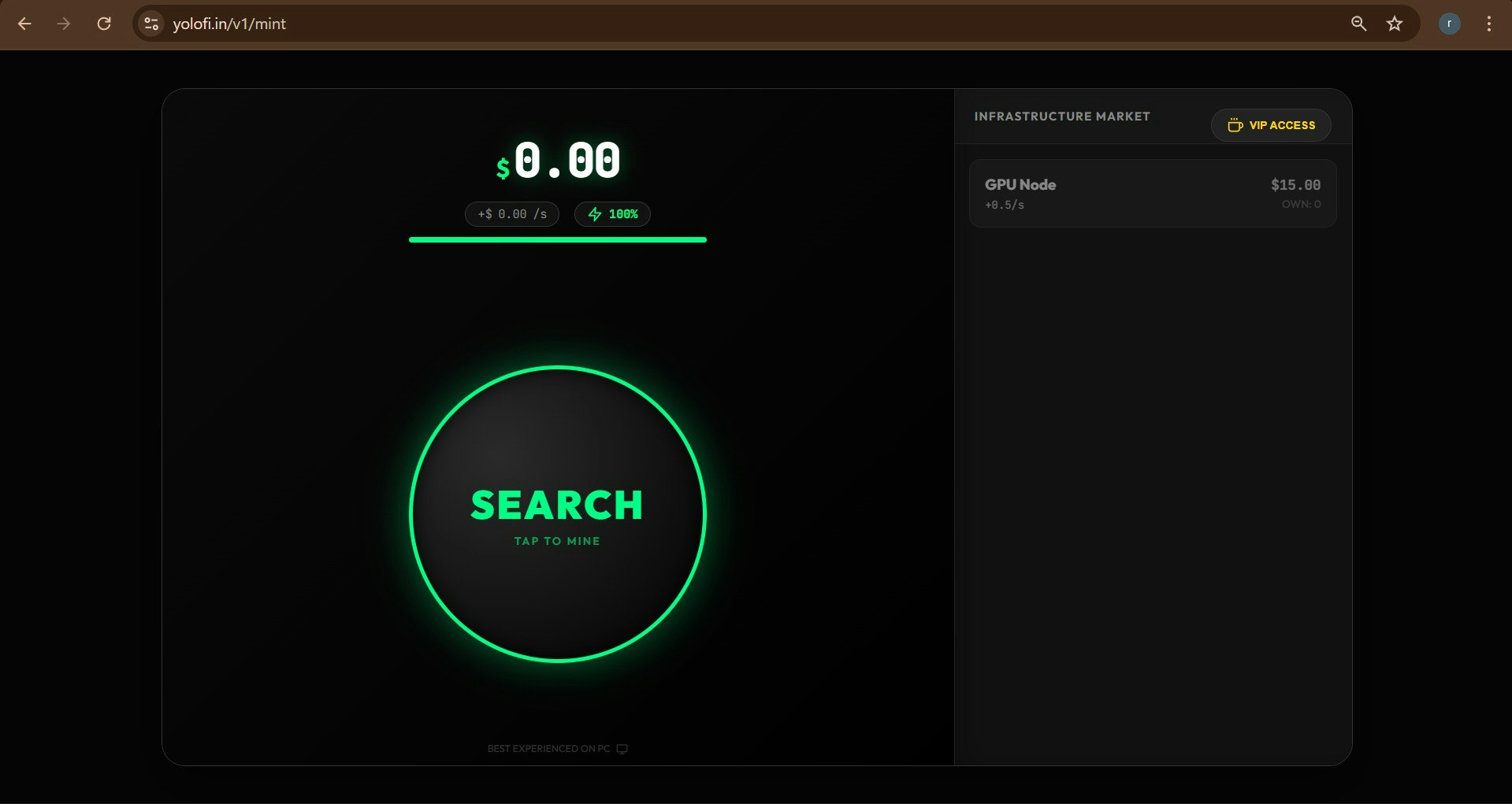Open the Chrome three-dot menu

(x=1488, y=24)
